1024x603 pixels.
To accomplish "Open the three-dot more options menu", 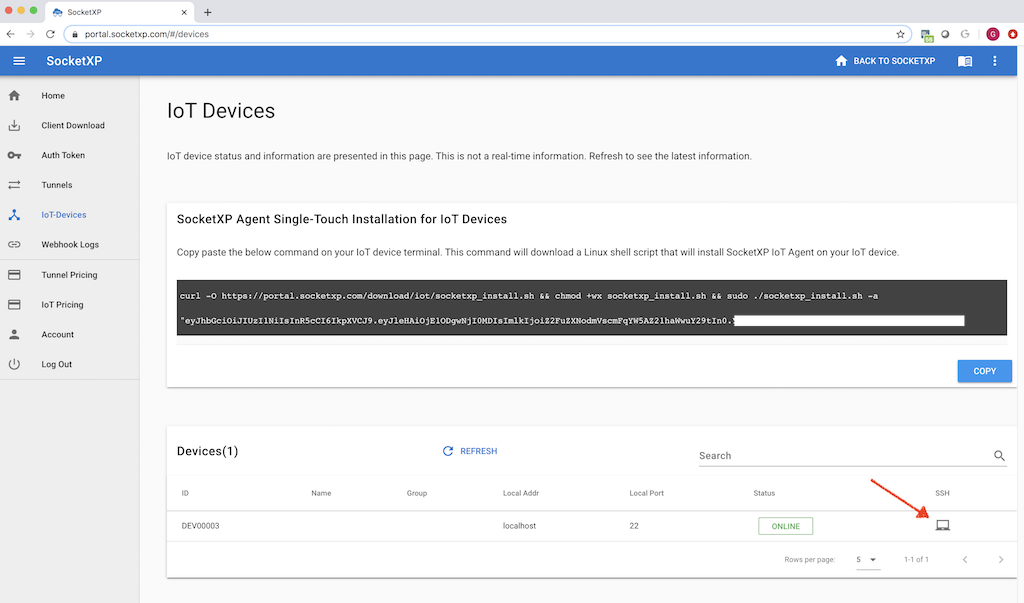I will (x=994, y=61).
